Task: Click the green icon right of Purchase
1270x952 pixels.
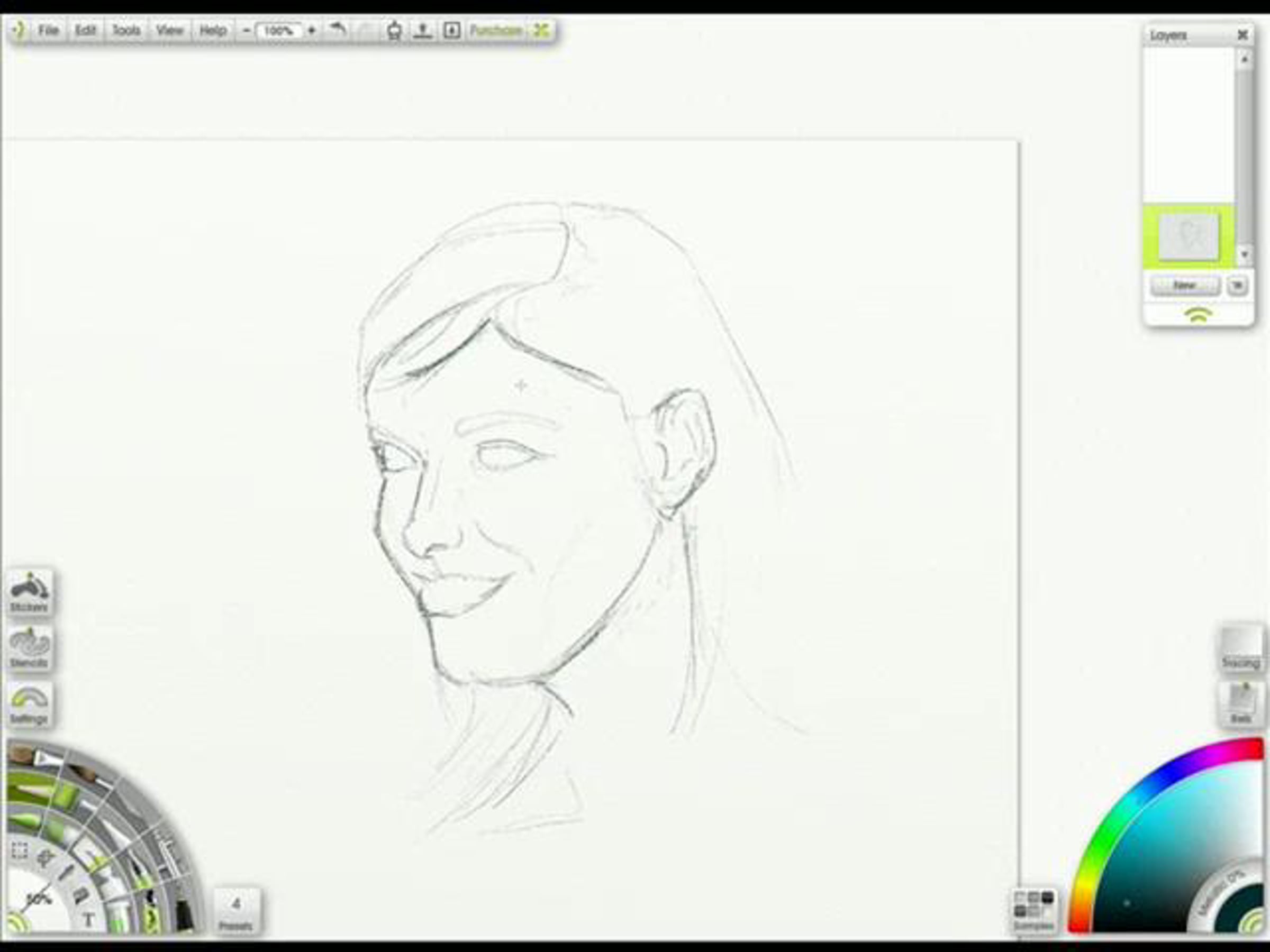Action: point(541,30)
